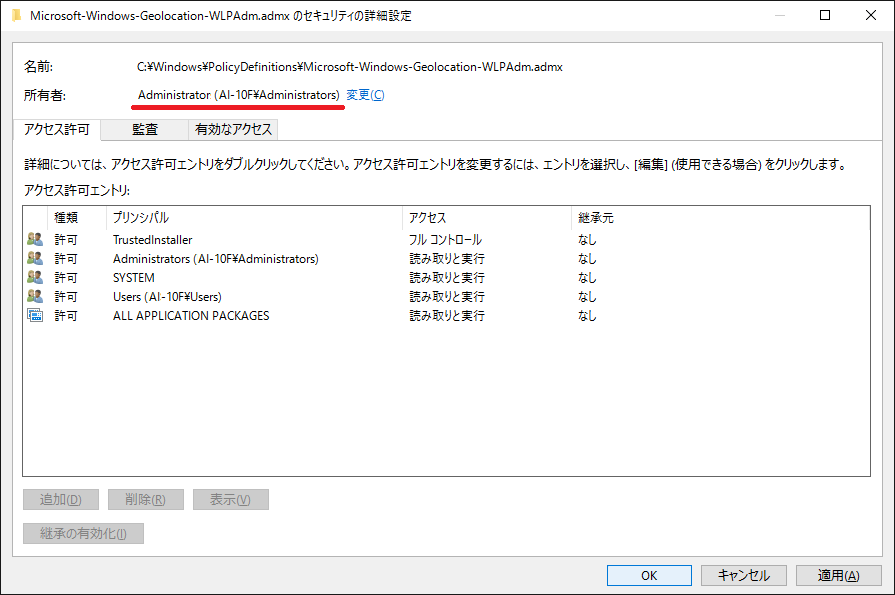This screenshot has width=895, height=595.
Task: Click the ALL APPLICATION PACKAGES icon
Action: [x=35, y=316]
